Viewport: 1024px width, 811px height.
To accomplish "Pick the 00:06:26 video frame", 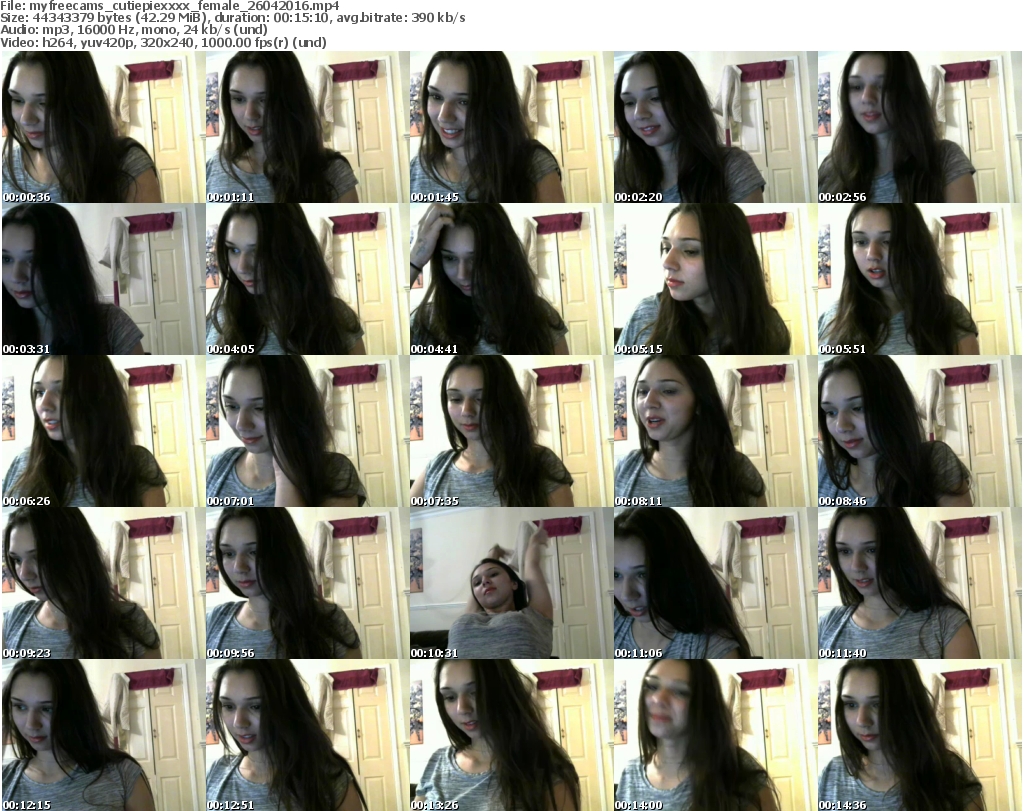I will 103,431.
